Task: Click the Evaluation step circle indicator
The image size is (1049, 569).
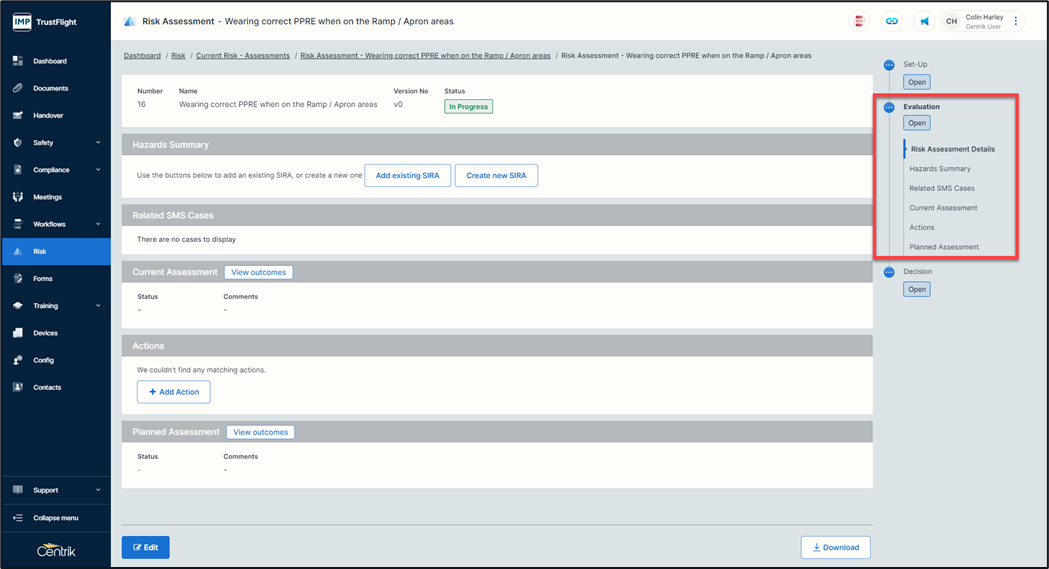Action: 889,107
